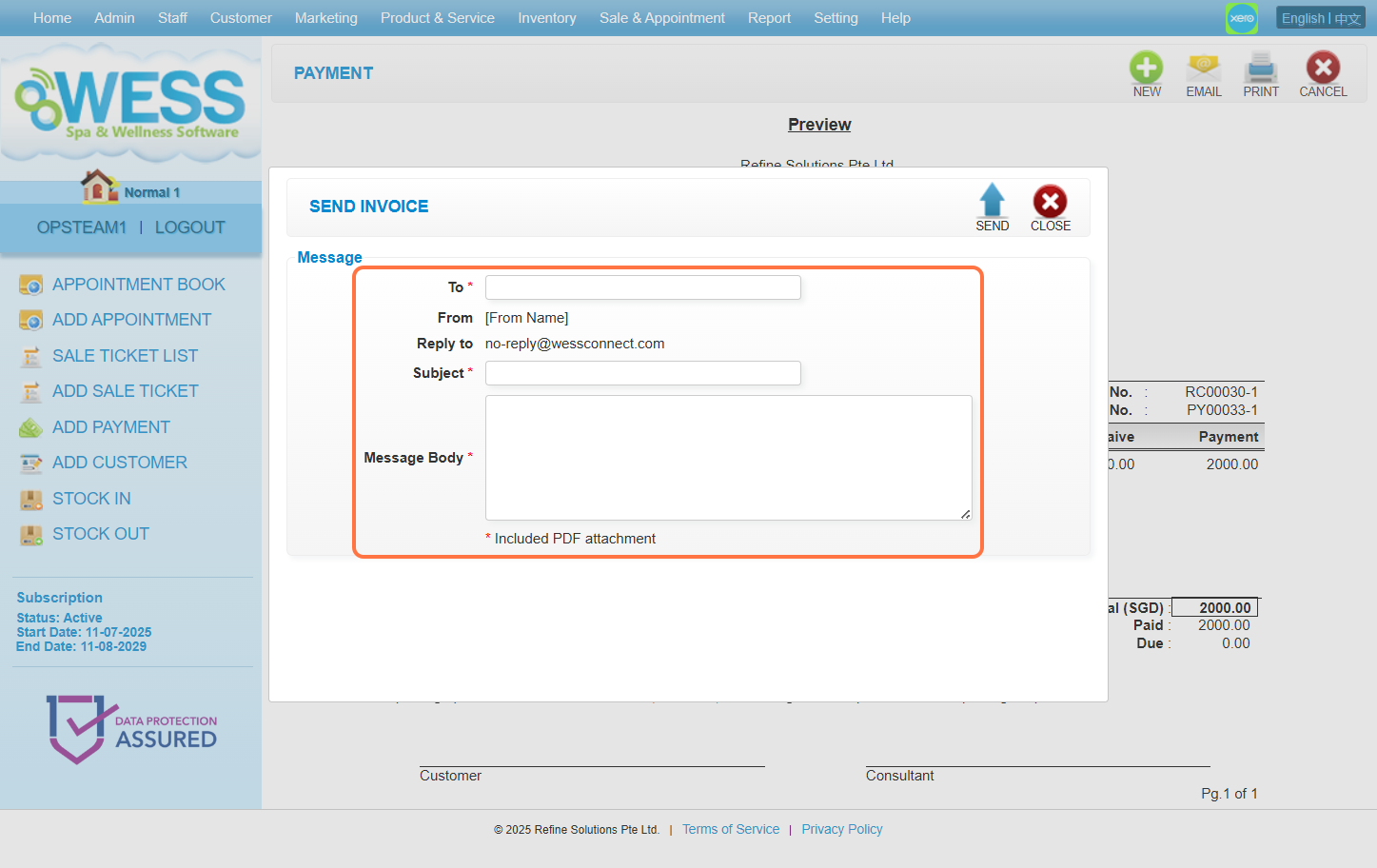Switch language with English | 中文 button
The image size is (1377, 868).
click(x=1320, y=18)
